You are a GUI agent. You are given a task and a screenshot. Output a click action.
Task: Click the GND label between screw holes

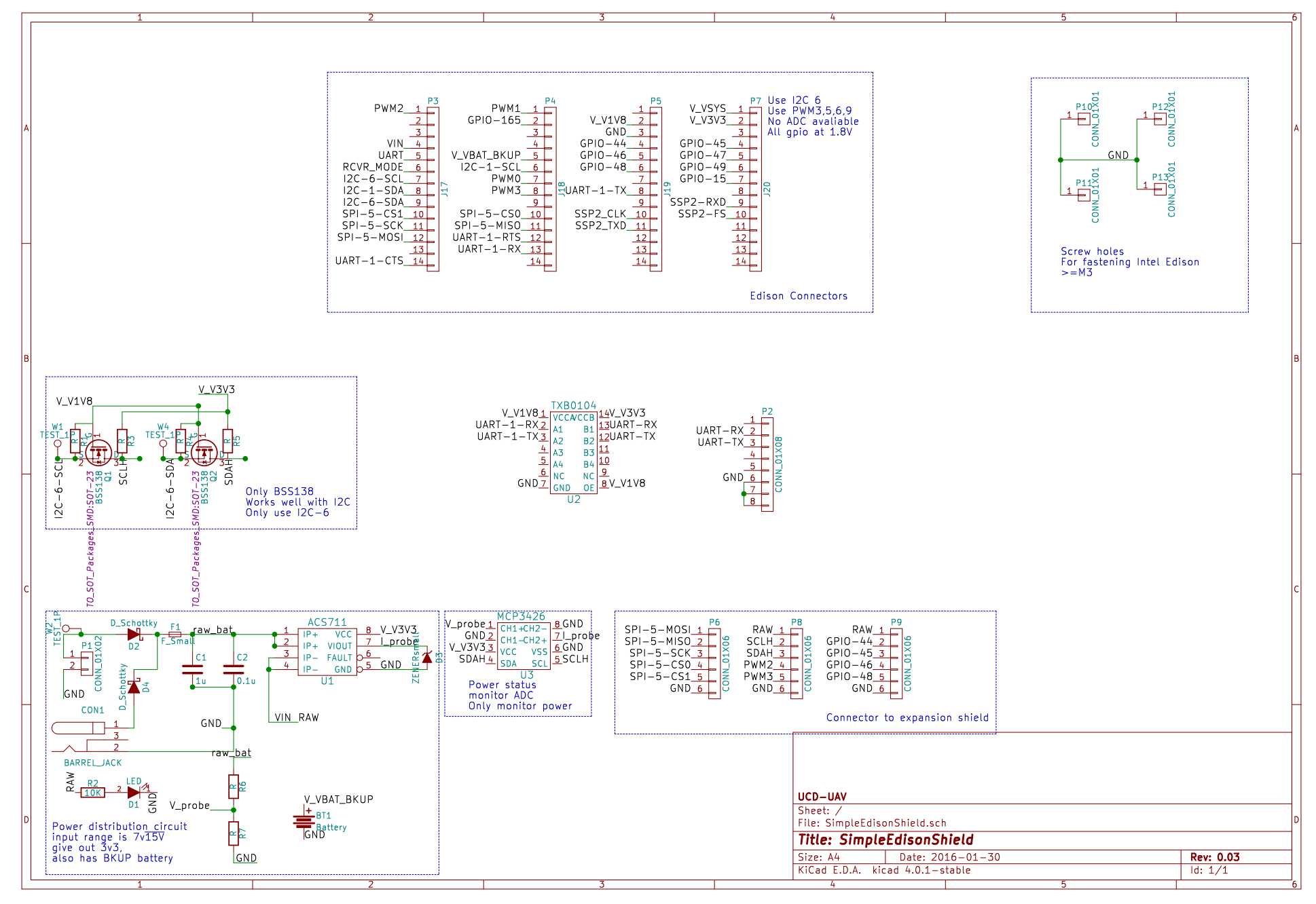(x=1118, y=155)
